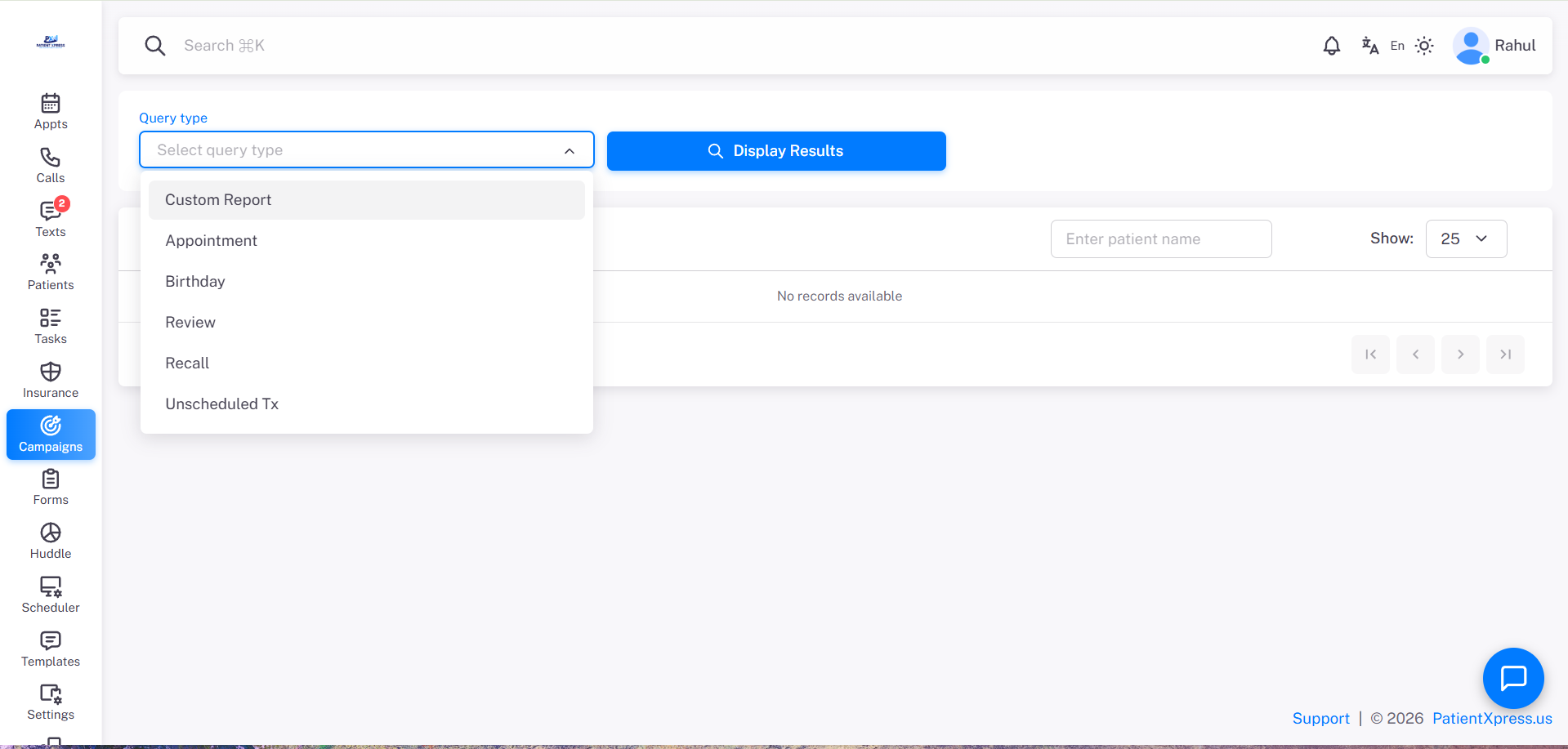Click the notification bell
This screenshot has width=1568, height=749.
pyautogui.click(x=1331, y=46)
